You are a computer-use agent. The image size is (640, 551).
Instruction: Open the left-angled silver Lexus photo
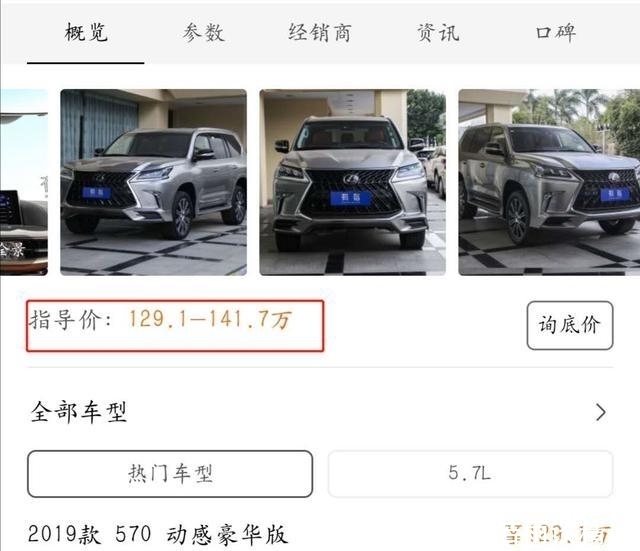[153, 182]
